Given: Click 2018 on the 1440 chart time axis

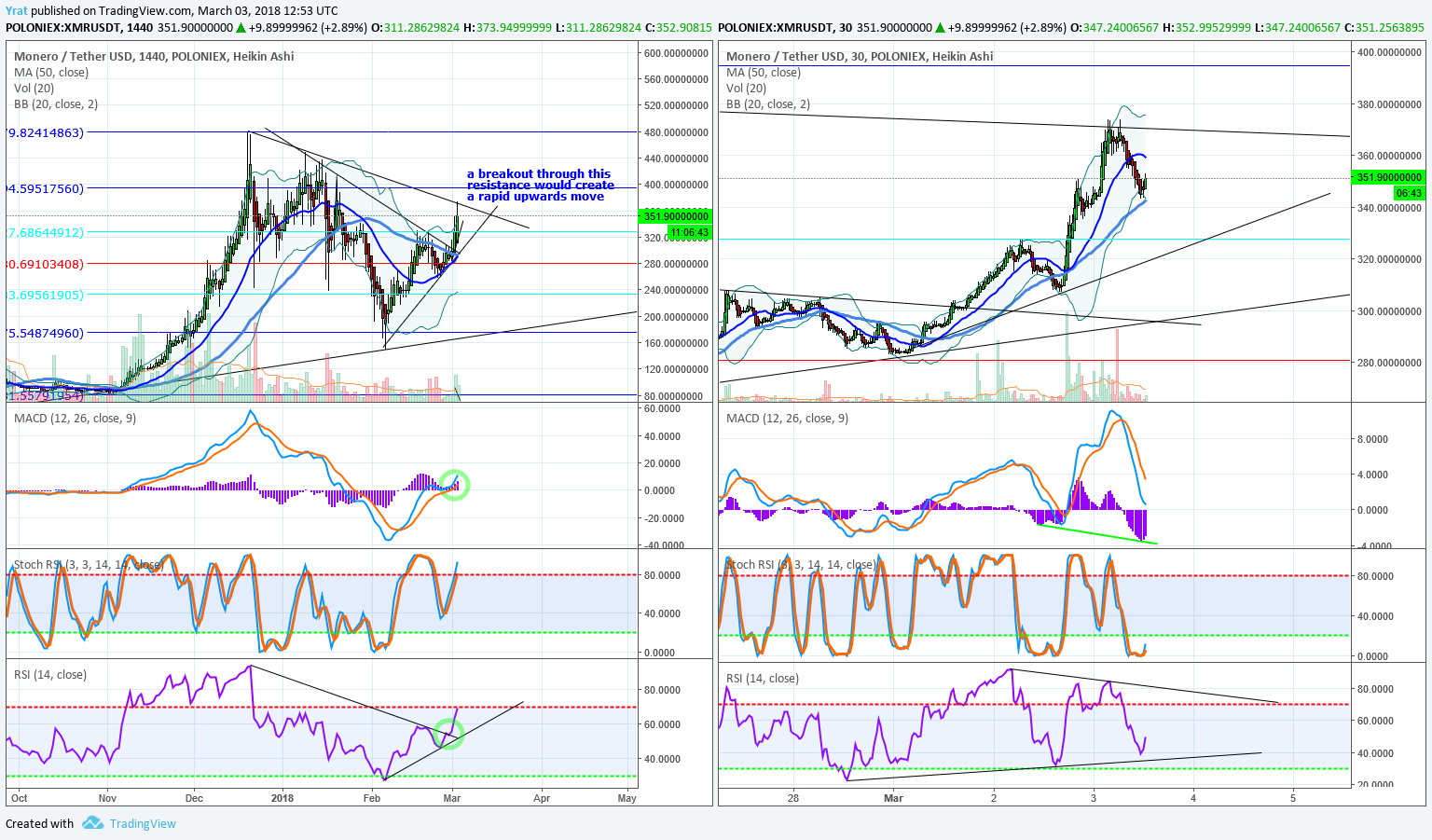Looking at the screenshot, I should pos(282,798).
